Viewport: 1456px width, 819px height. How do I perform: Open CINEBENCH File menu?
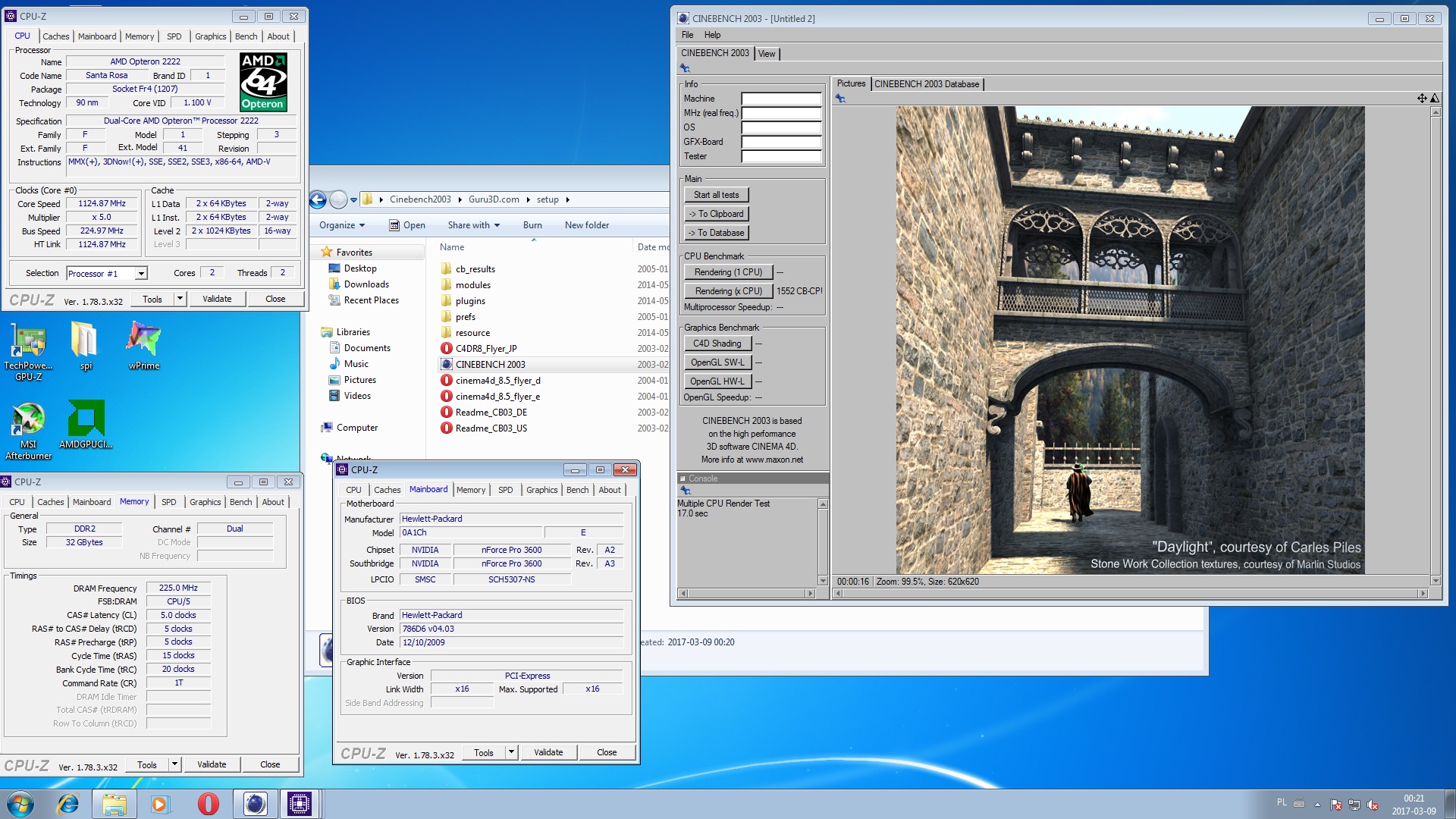(x=687, y=35)
